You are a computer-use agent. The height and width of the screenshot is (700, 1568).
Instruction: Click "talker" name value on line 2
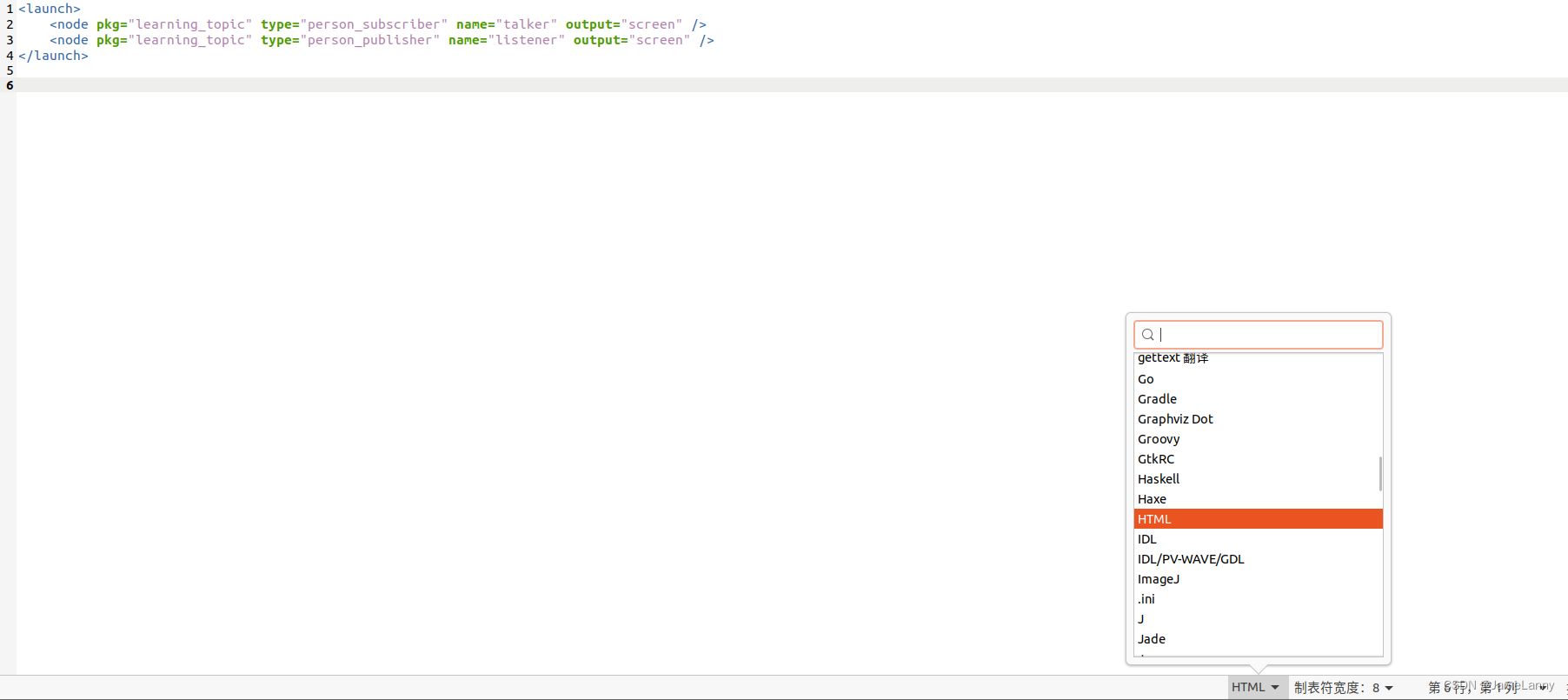527,24
